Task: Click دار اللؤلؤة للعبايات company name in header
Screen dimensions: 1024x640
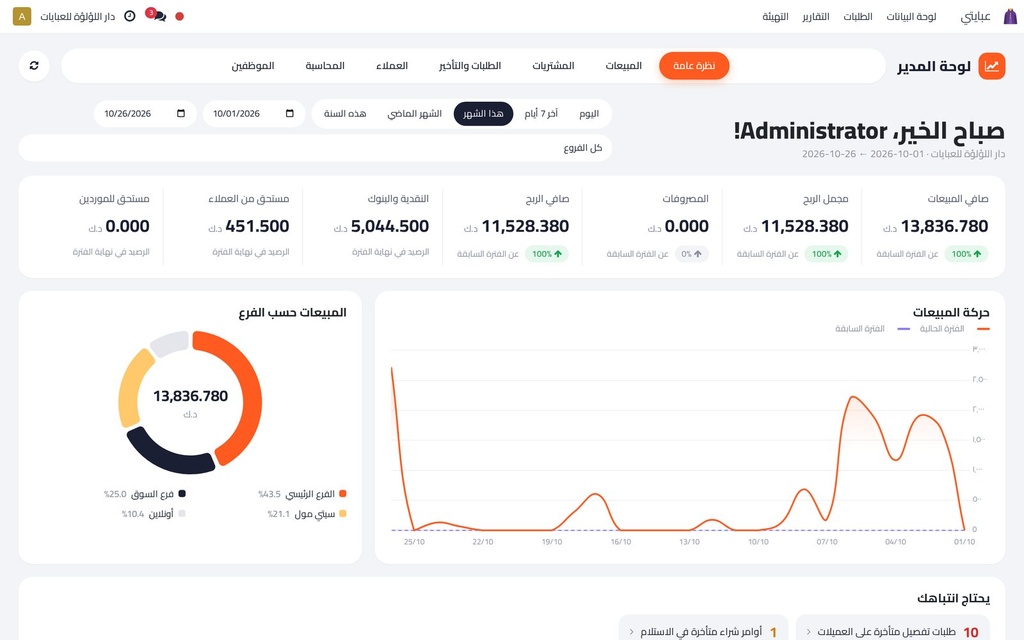Action: (78, 16)
